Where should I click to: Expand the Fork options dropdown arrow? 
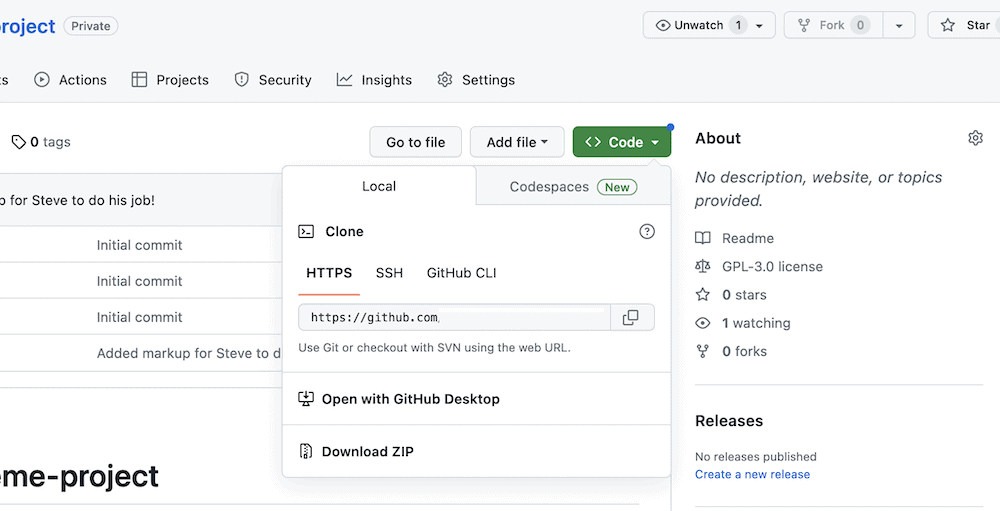[x=899, y=25]
